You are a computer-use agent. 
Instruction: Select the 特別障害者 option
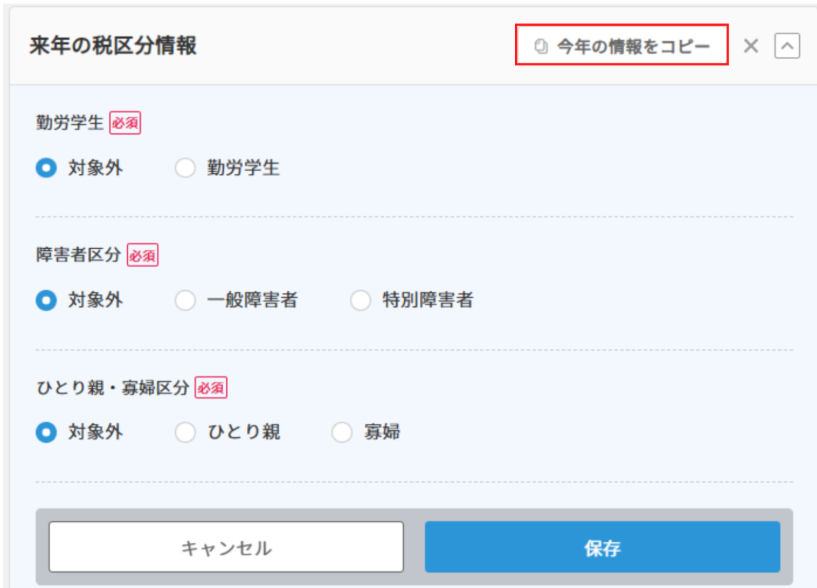click(360, 300)
